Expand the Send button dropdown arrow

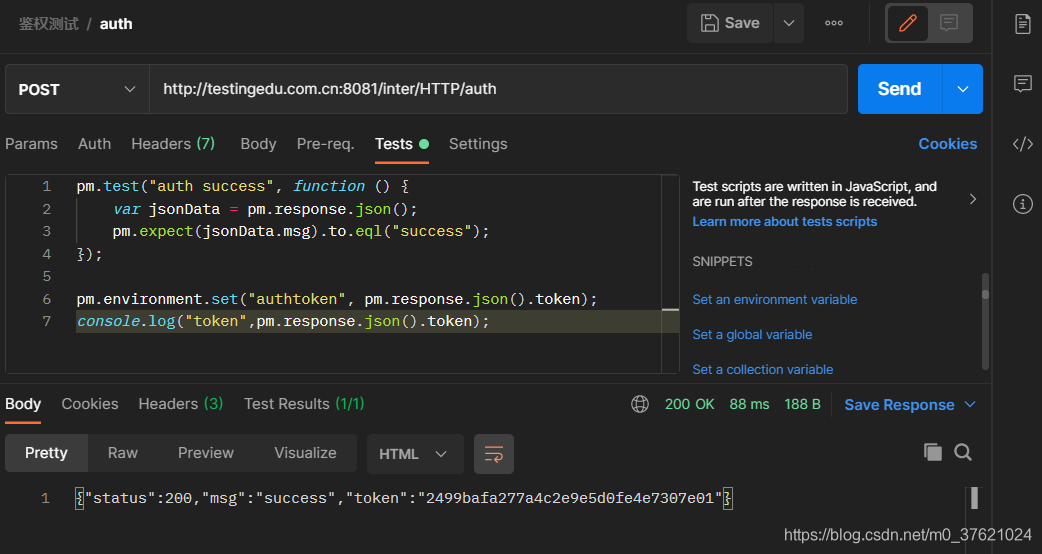(x=962, y=89)
